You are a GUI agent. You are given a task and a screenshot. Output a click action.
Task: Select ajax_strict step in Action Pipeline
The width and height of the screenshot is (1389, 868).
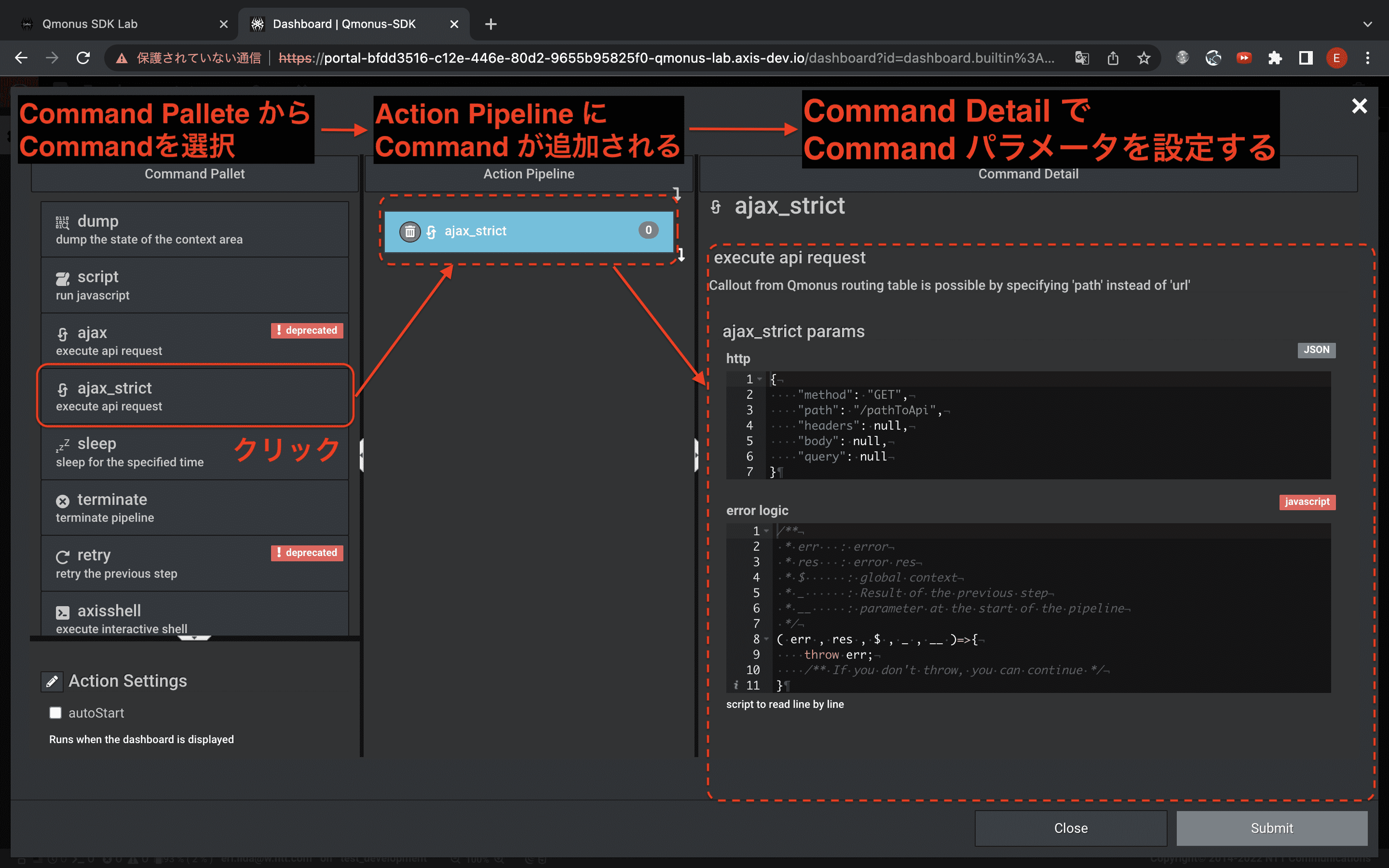pyautogui.click(x=529, y=231)
